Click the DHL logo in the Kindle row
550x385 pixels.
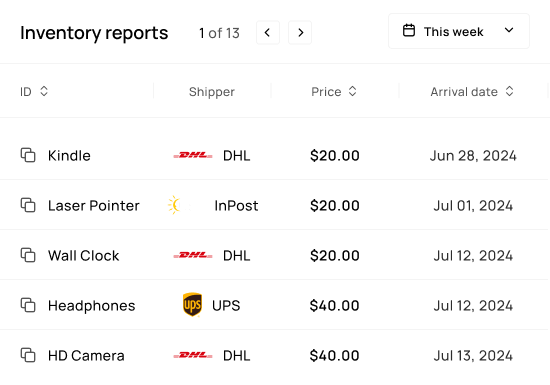(x=193, y=155)
